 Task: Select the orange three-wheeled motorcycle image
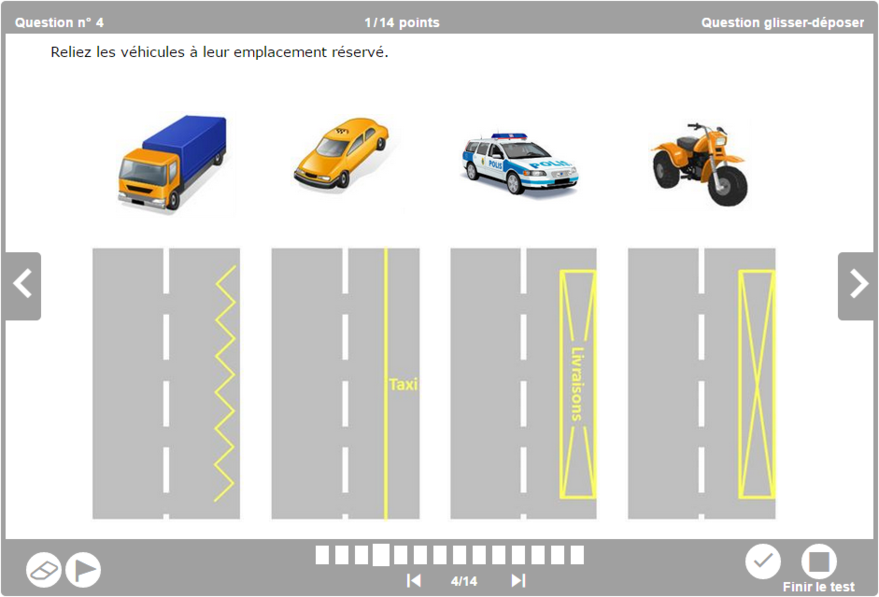[x=699, y=164]
